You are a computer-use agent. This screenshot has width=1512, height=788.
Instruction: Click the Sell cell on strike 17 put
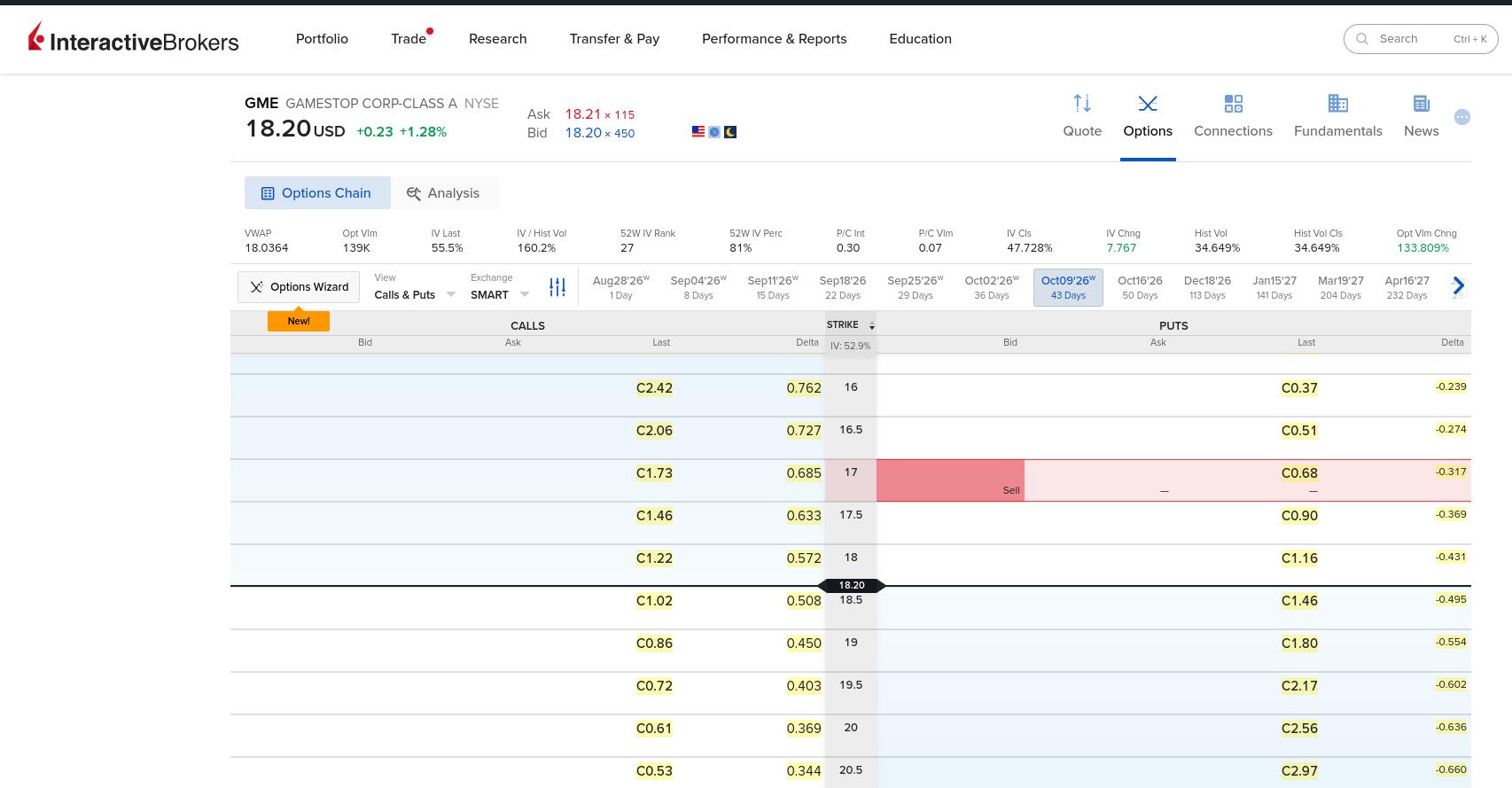(x=950, y=480)
